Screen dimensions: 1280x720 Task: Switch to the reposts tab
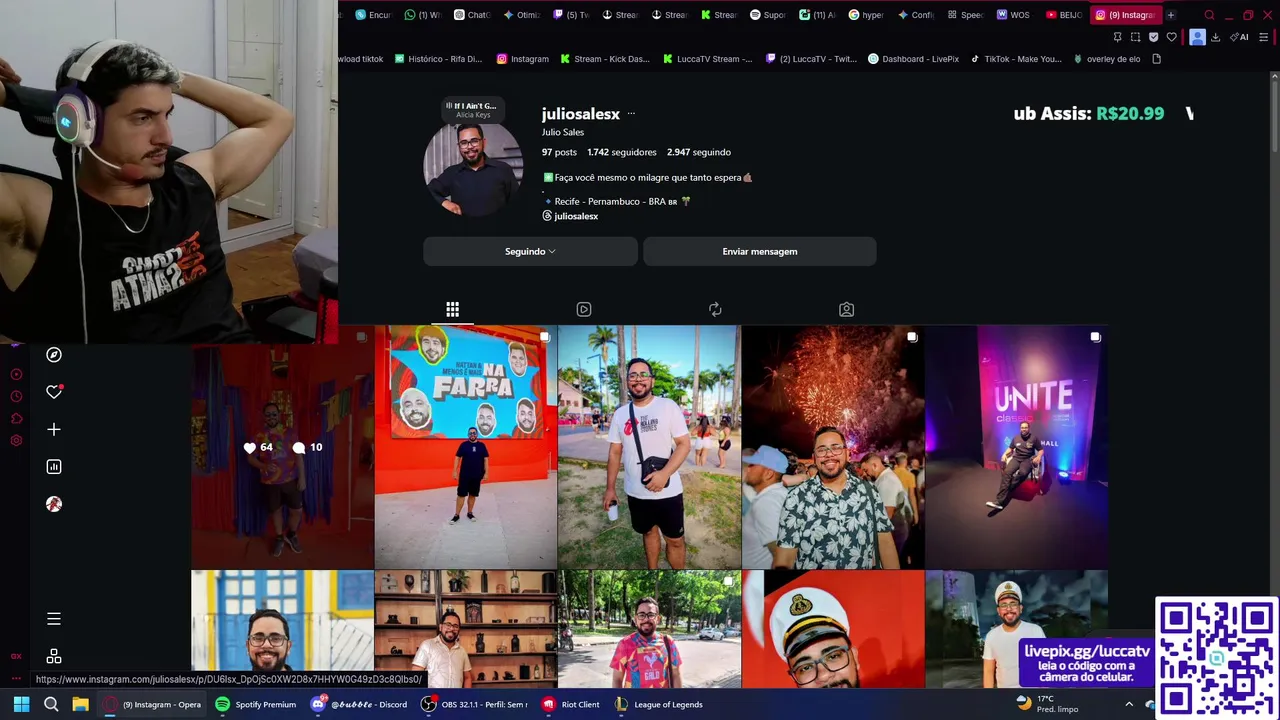click(x=715, y=309)
